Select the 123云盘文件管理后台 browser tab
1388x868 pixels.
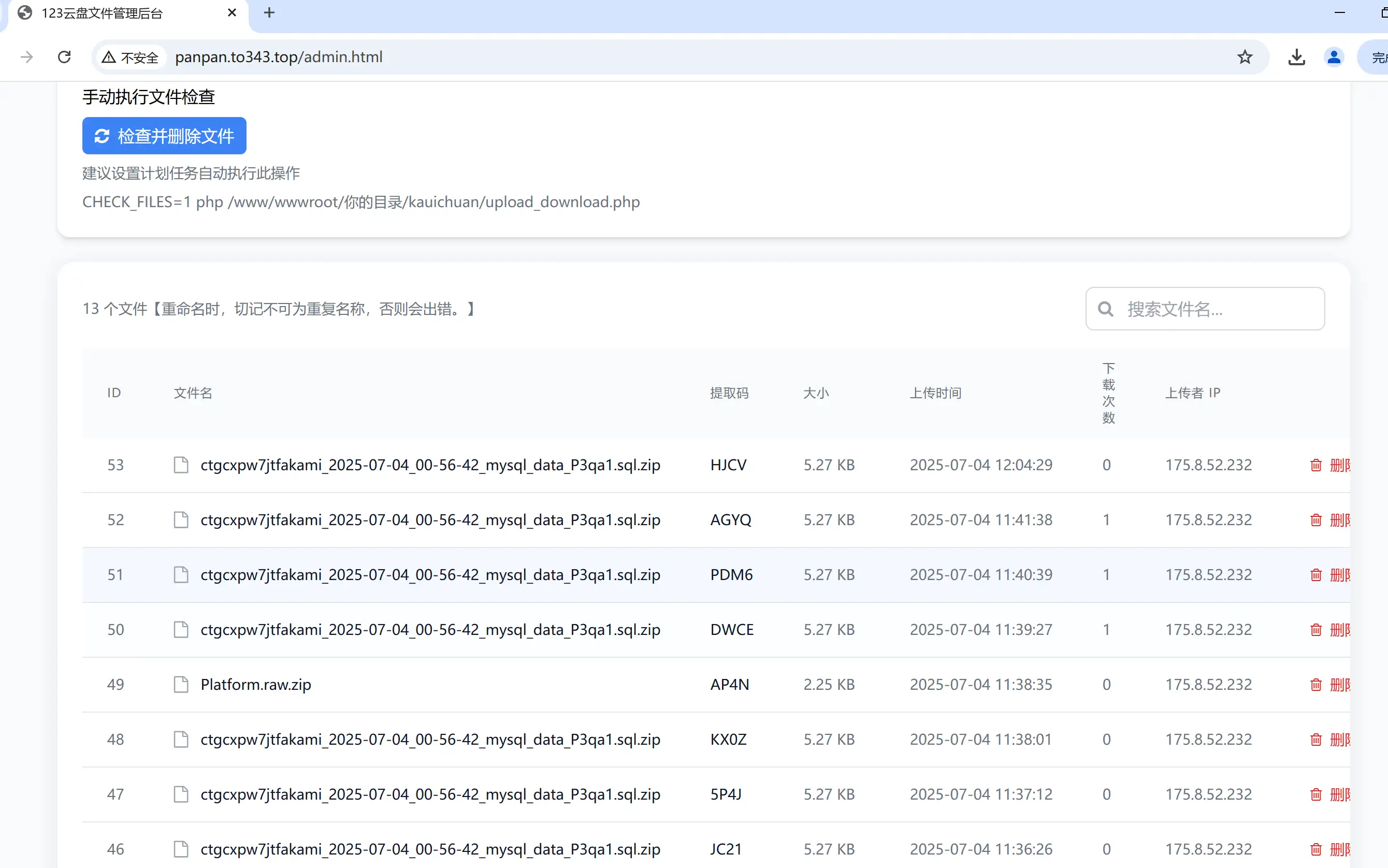[102, 13]
